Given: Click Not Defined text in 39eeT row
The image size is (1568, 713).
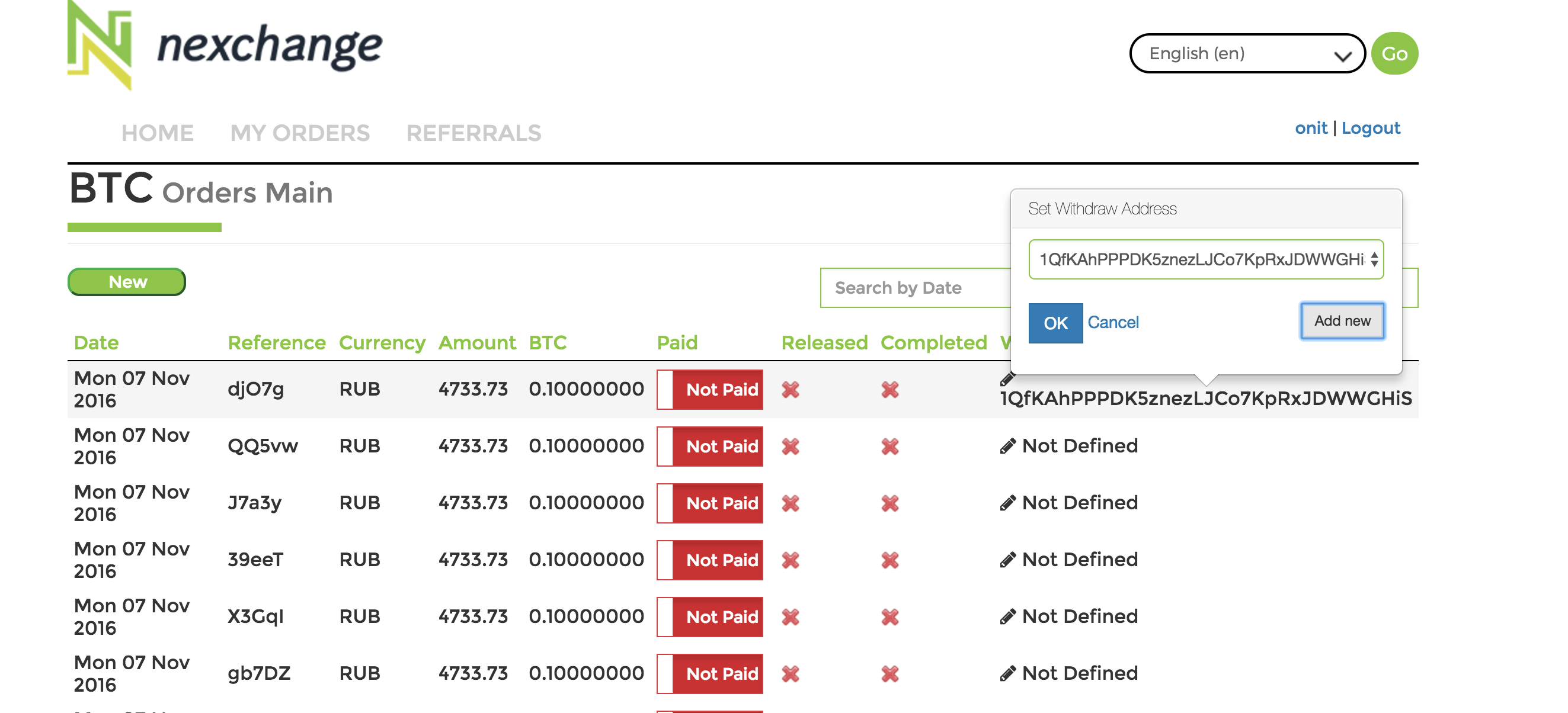Looking at the screenshot, I should 1080,560.
